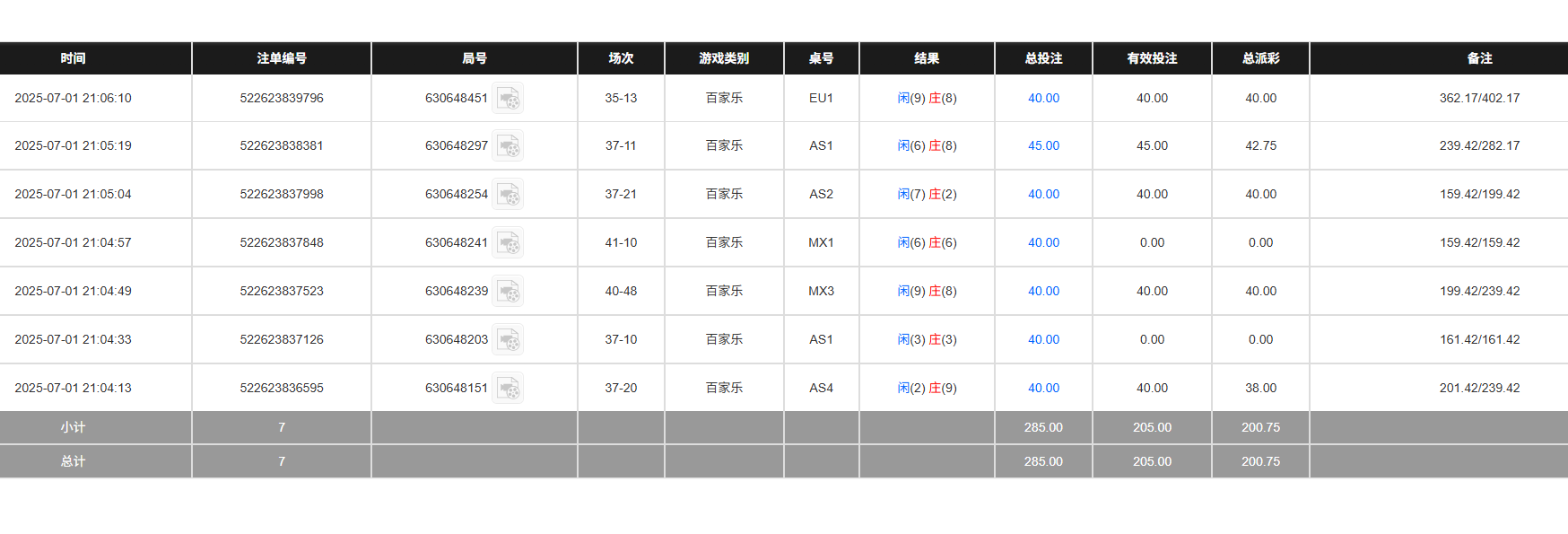Click the 40.00 bet link on table MX1 row

(1042, 242)
